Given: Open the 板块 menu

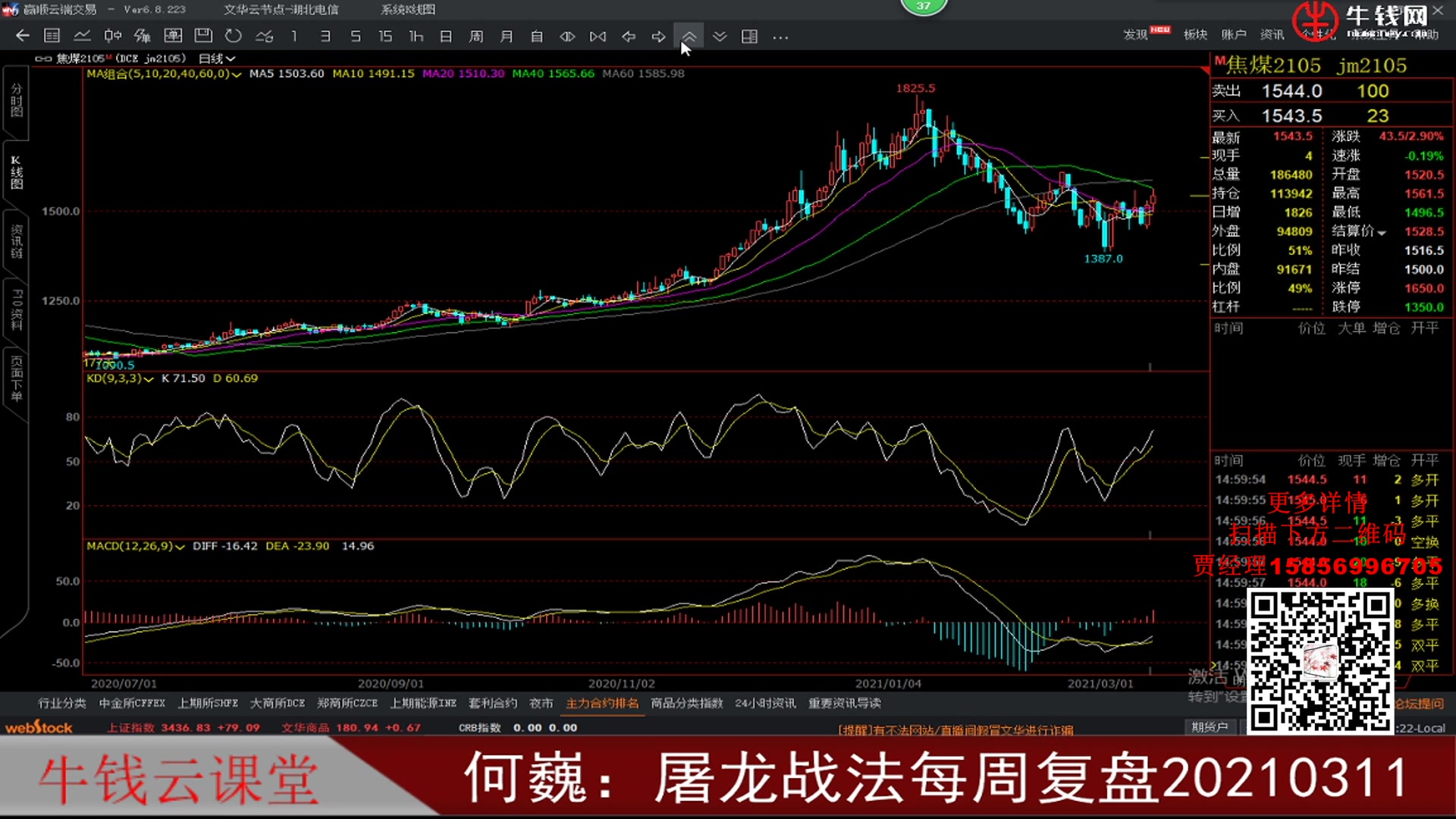Looking at the screenshot, I should click(1195, 34).
